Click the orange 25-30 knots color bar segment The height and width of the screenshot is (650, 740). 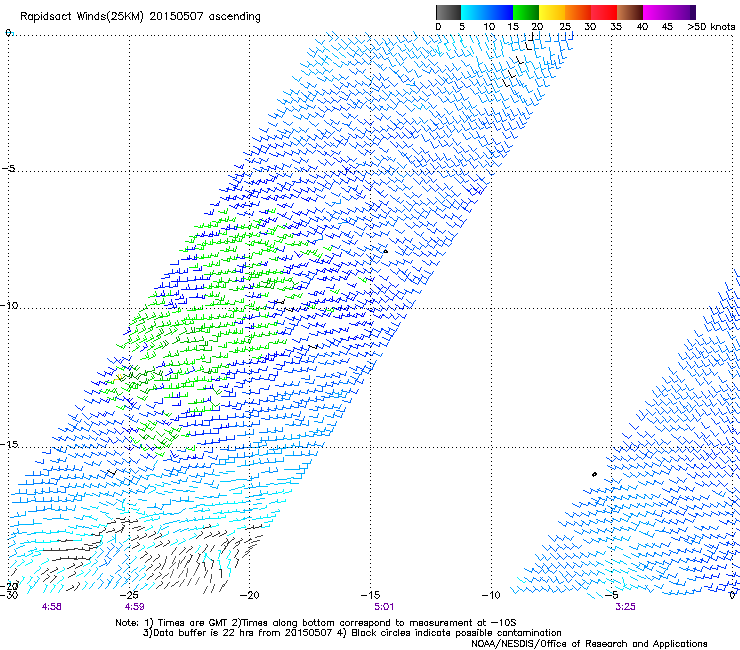[x=578, y=12]
